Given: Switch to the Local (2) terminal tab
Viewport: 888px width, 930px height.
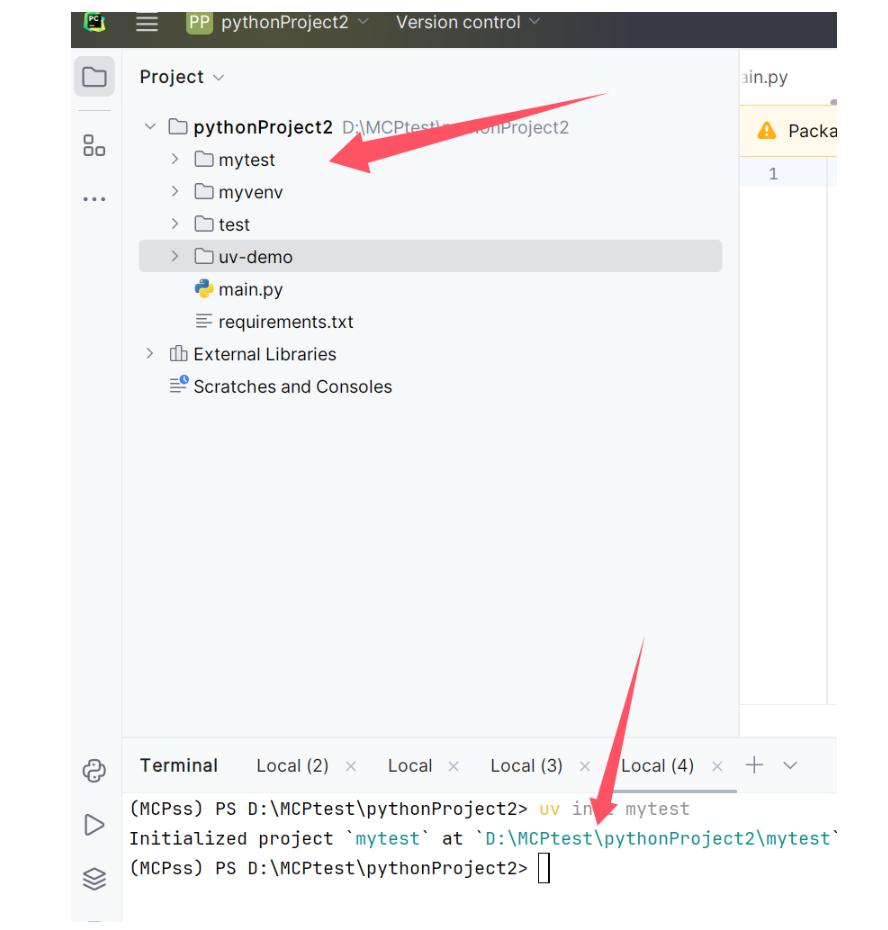Looking at the screenshot, I should pyautogui.click(x=292, y=765).
